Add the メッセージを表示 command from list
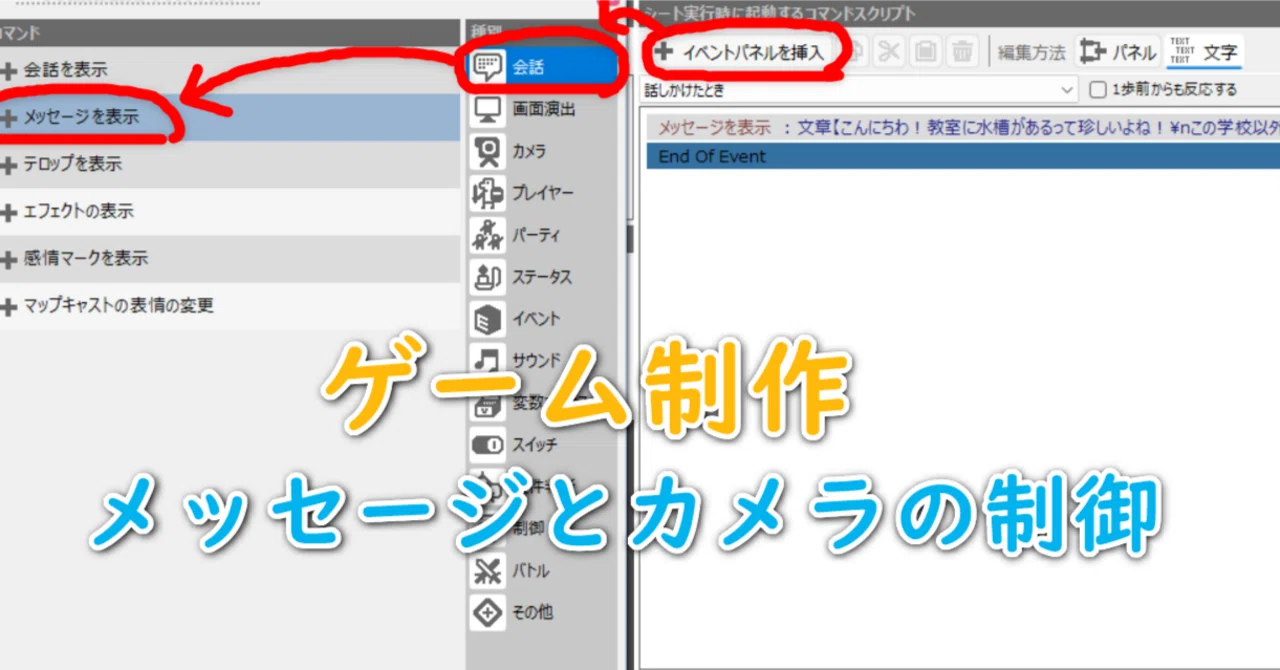1280x670 pixels. coord(230,117)
